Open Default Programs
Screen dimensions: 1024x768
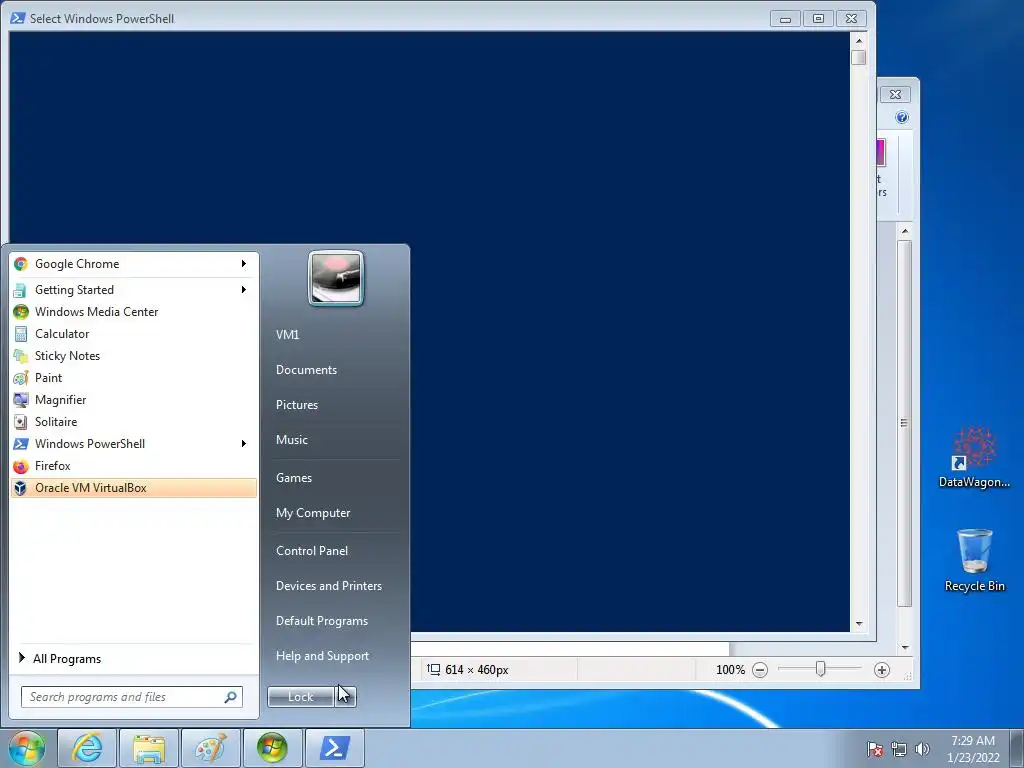pos(321,620)
